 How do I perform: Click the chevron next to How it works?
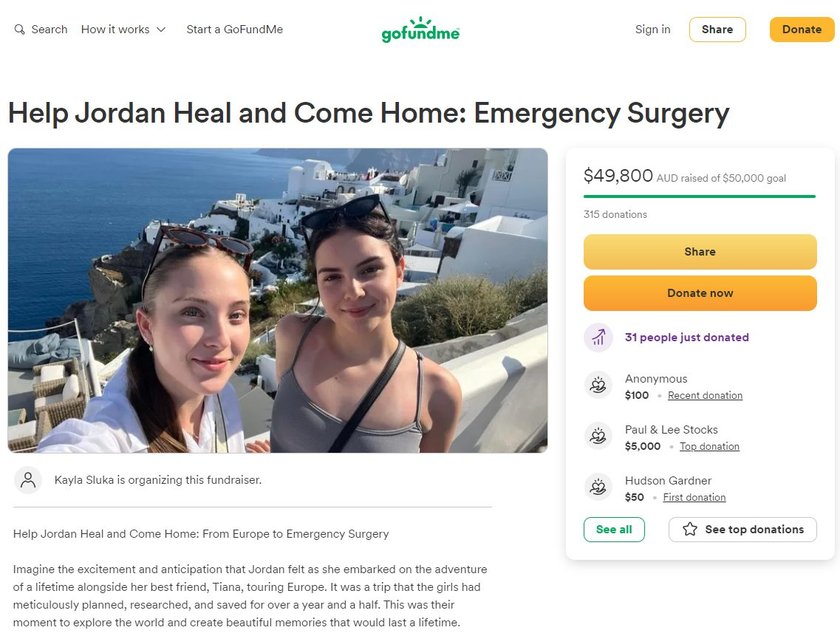[x=161, y=30]
